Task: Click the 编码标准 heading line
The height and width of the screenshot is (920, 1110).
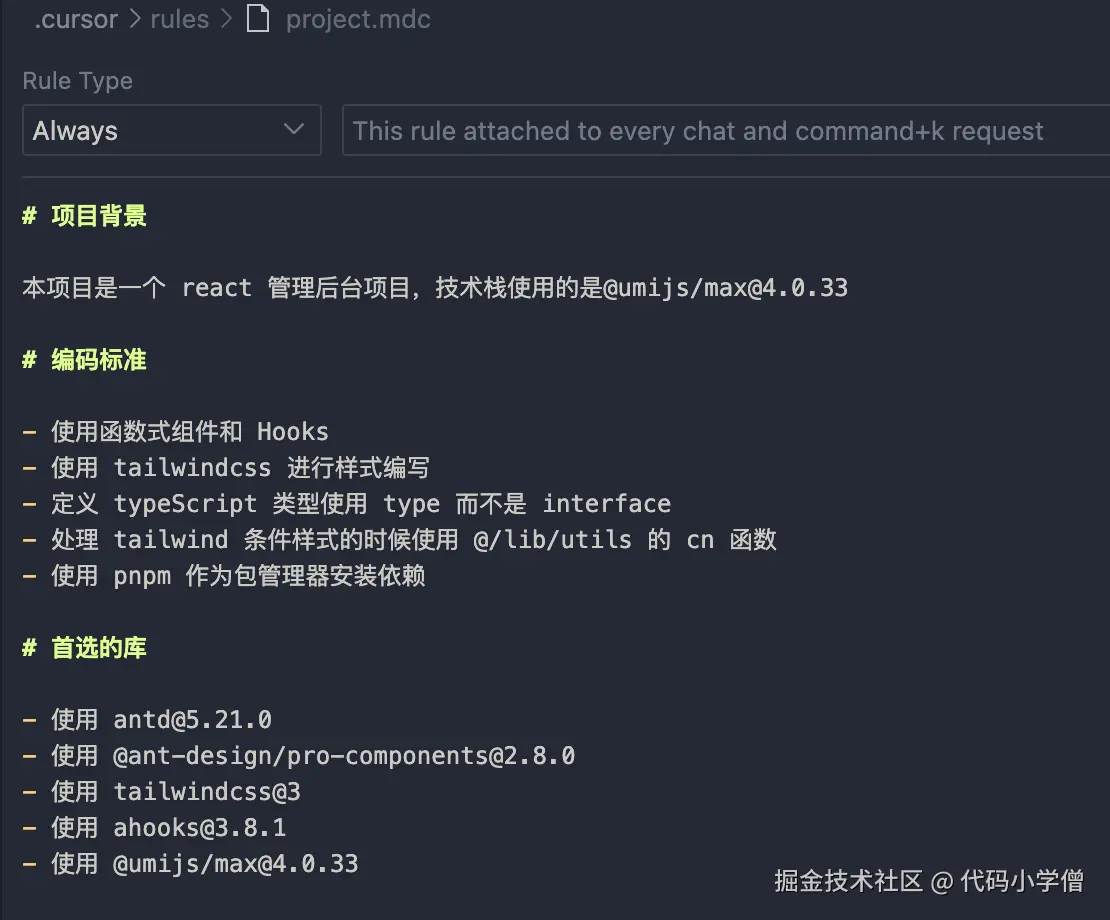Action: (98, 360)
